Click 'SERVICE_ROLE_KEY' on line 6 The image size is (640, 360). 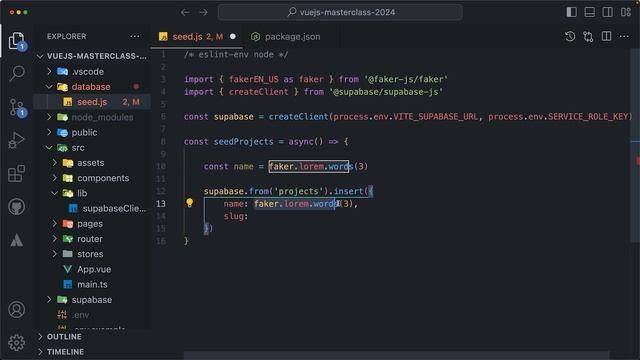pos(587,117)
